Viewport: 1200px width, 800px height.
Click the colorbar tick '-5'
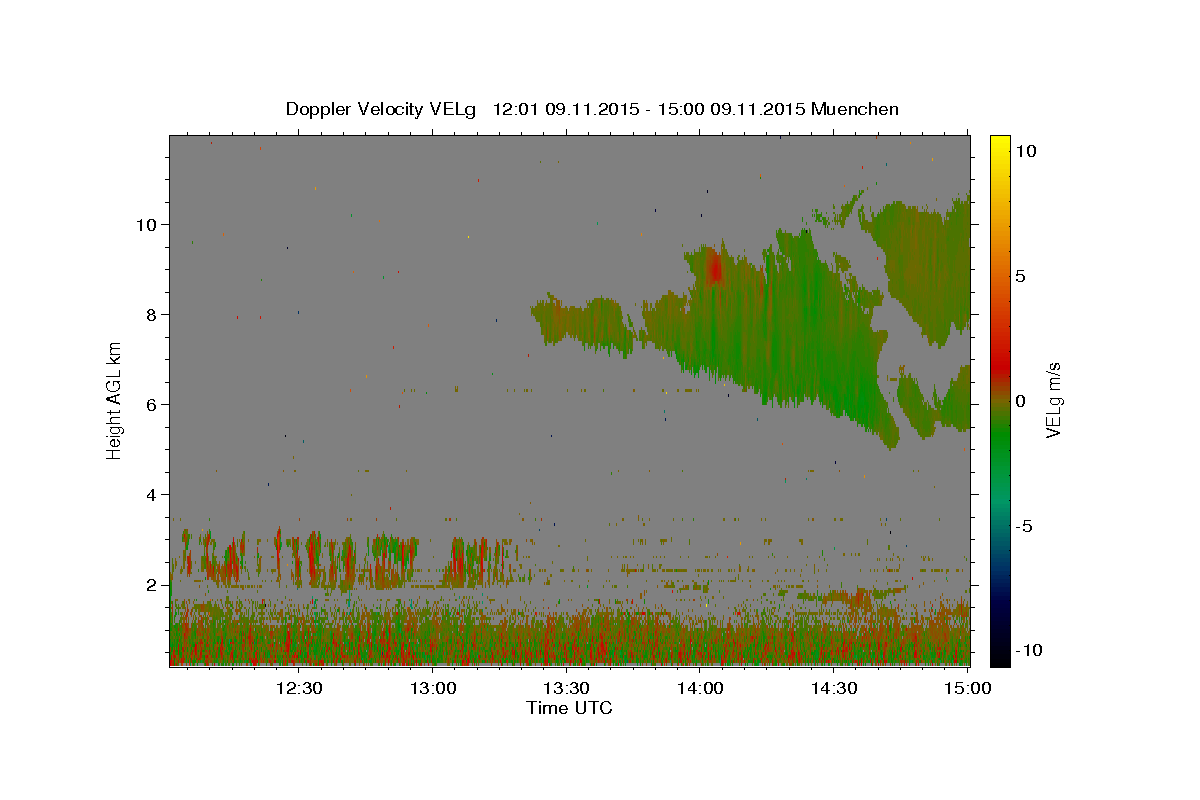(x=1023, y=526)
